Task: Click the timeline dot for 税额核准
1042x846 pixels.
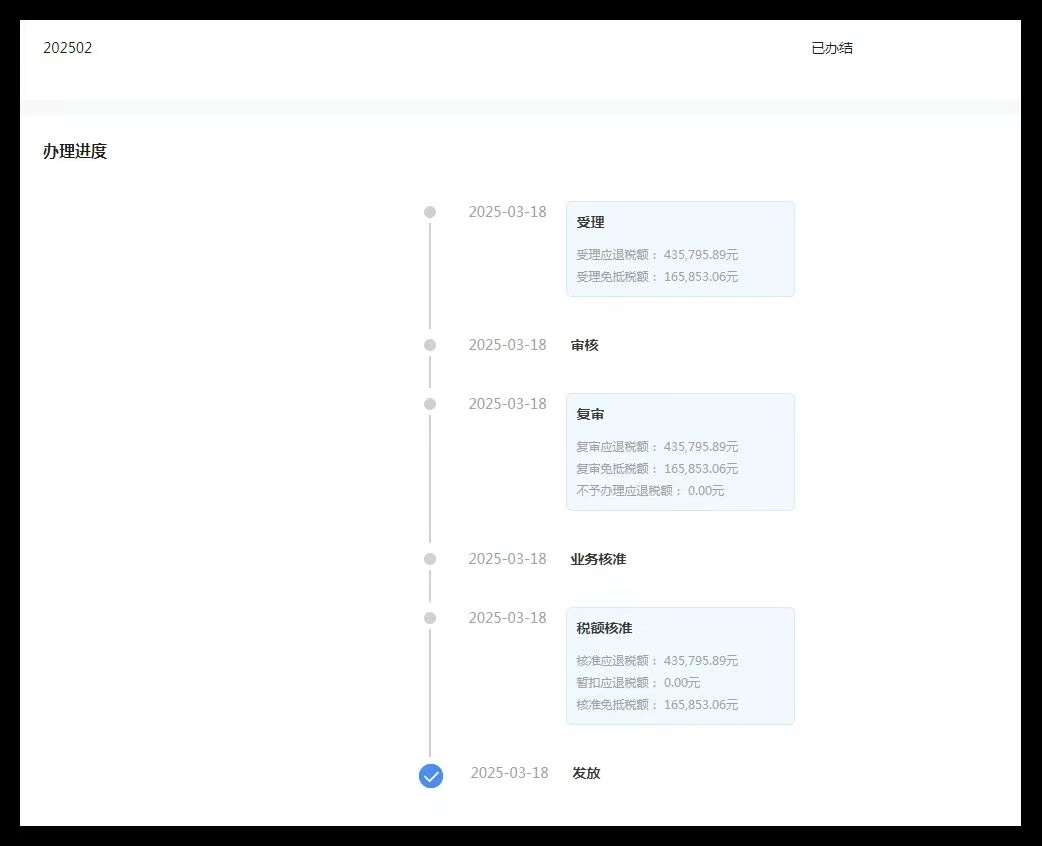Action: pyautogui.click(x=430, y=618)
